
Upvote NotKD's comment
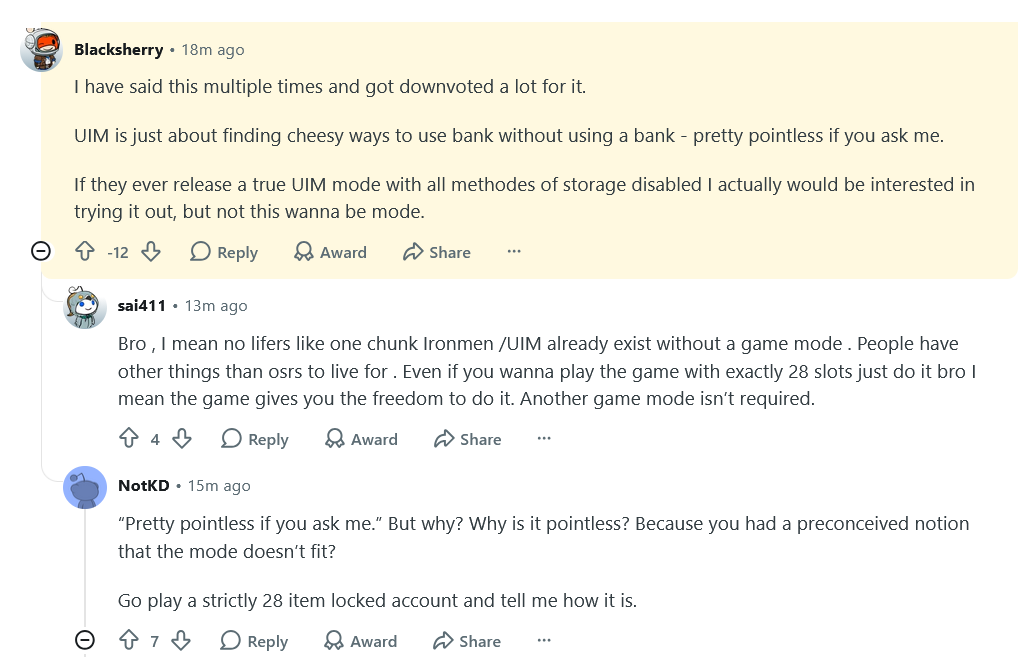[x=129, y=640]
